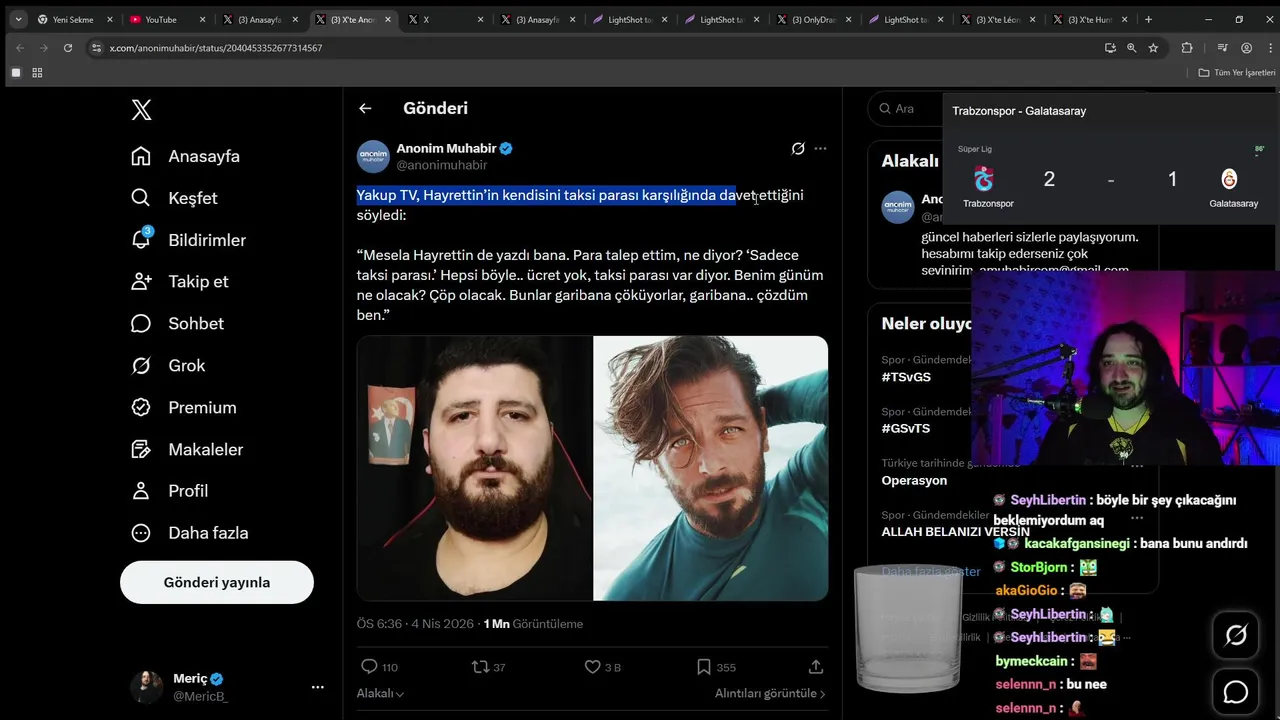
Task: Click Anonim Muhabir account name
Action: click(x=446, y=148)
